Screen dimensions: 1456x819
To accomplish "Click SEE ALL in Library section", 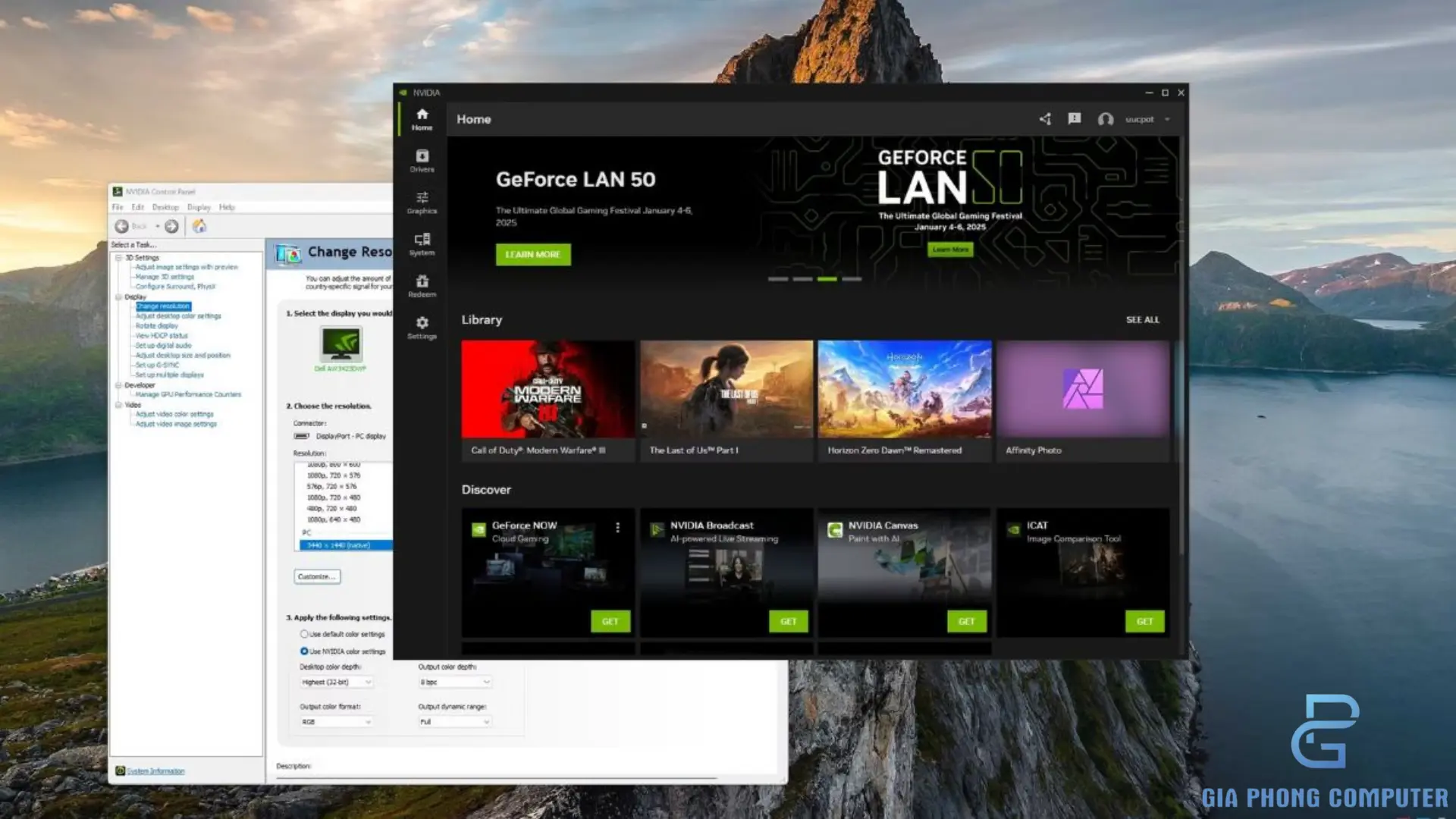I will (1142, 320).
